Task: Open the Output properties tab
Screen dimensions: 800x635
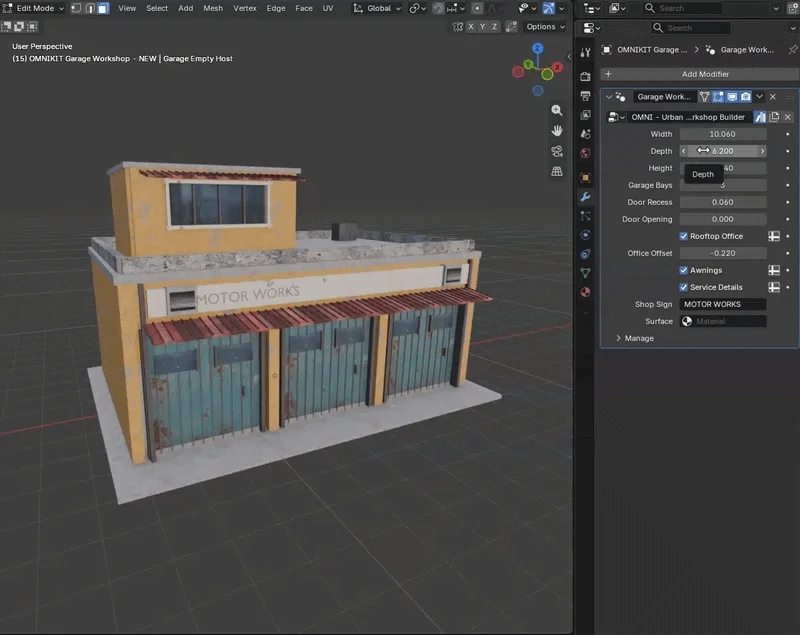Action: click(585, 95)
